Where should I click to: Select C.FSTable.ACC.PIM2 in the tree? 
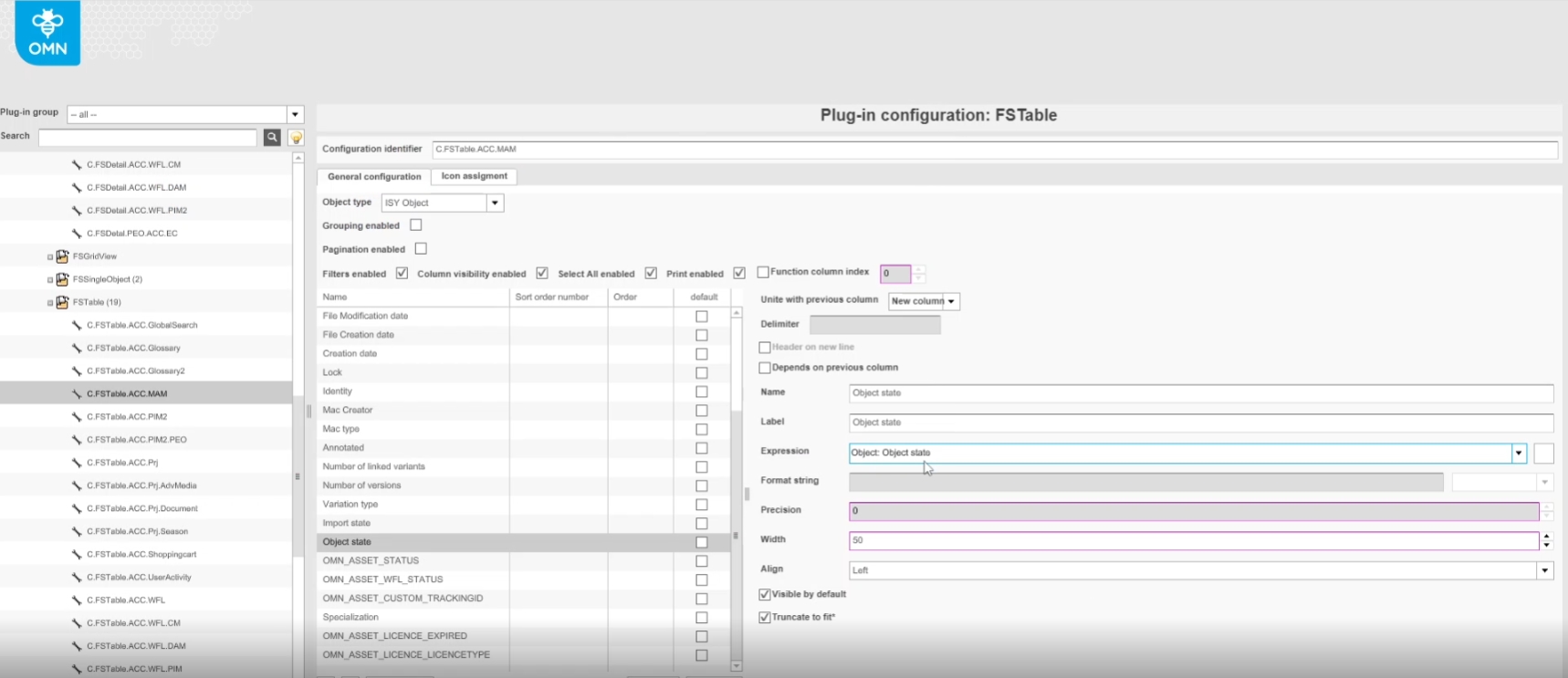(x=127, y=417)
